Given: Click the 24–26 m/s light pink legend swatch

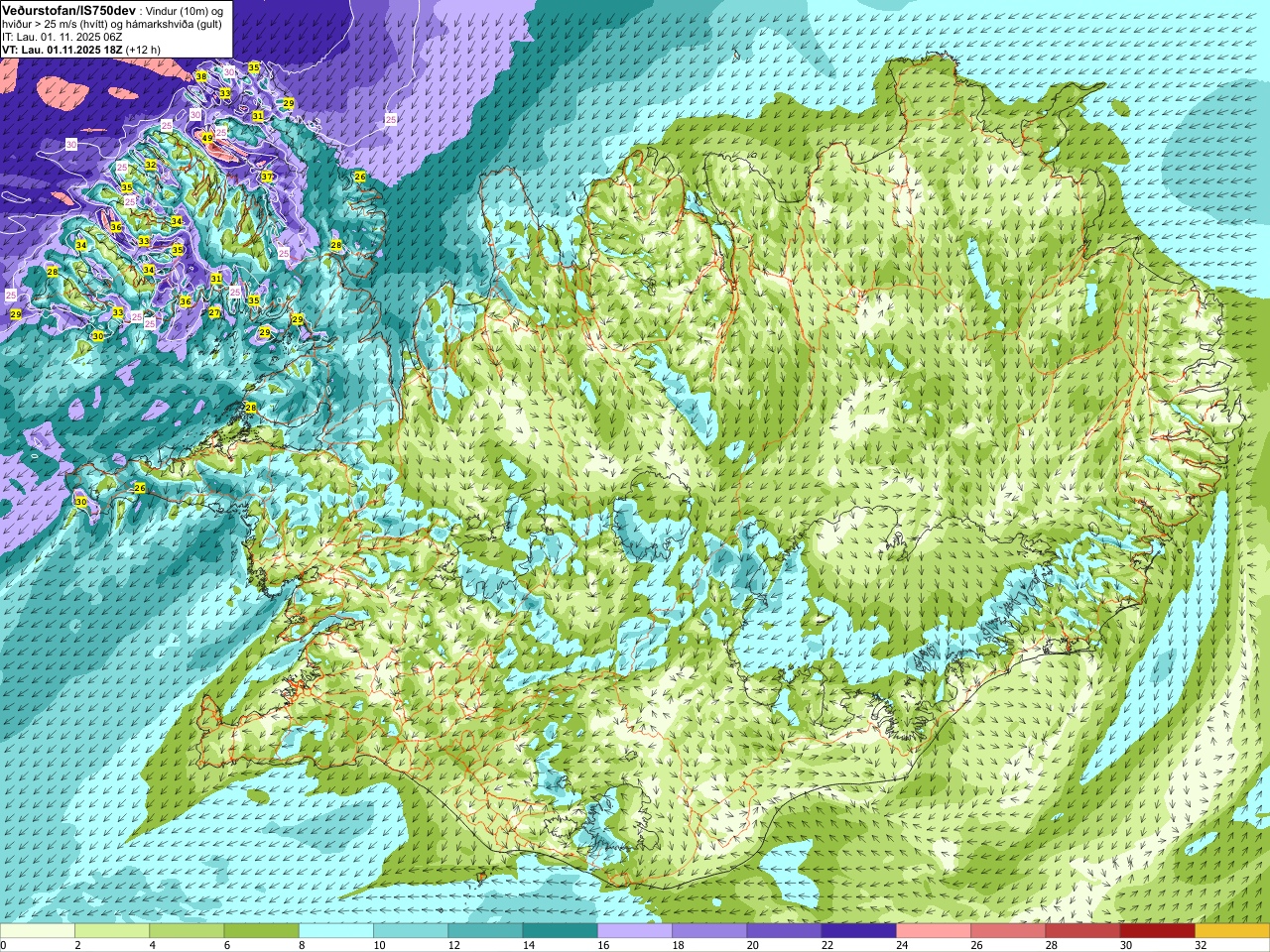Looking at the screenshot, I should pos(934,931).
